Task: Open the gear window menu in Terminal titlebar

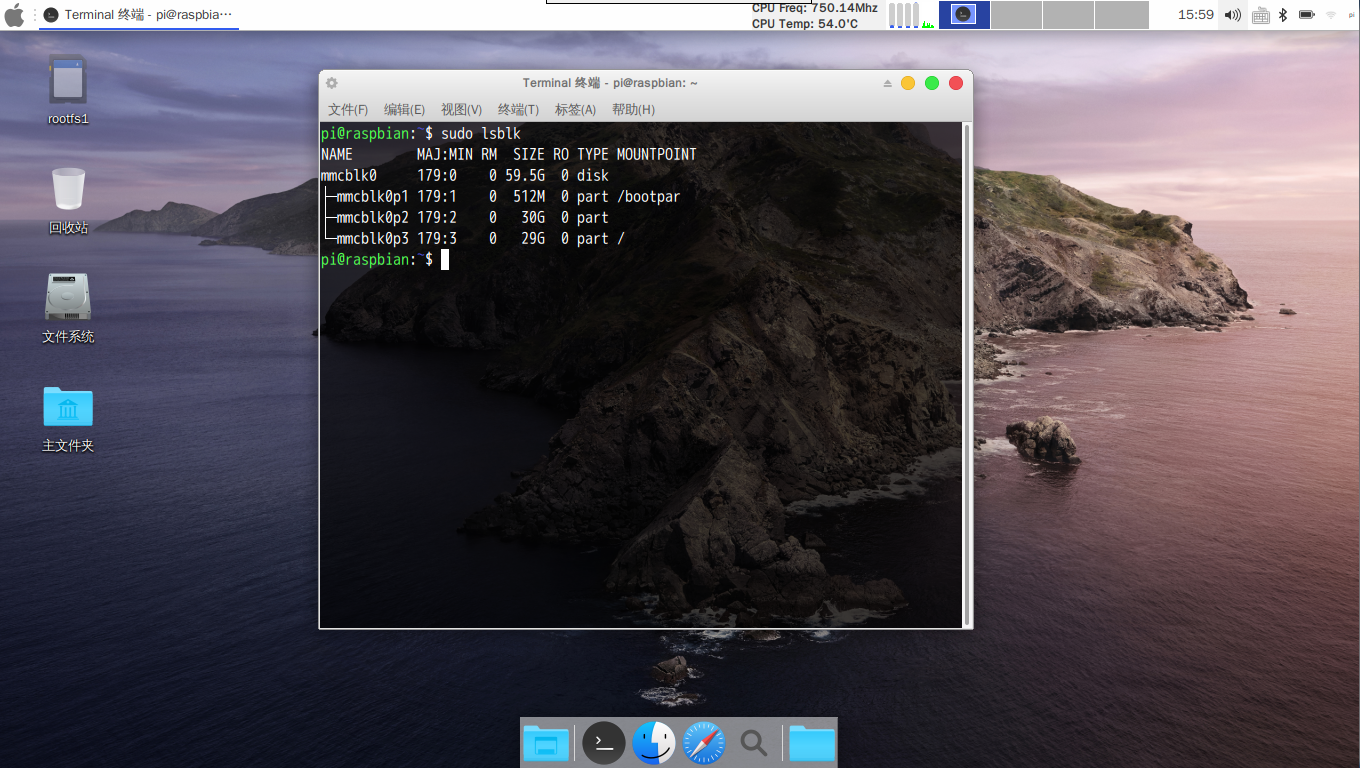Action: coord(332,83)
